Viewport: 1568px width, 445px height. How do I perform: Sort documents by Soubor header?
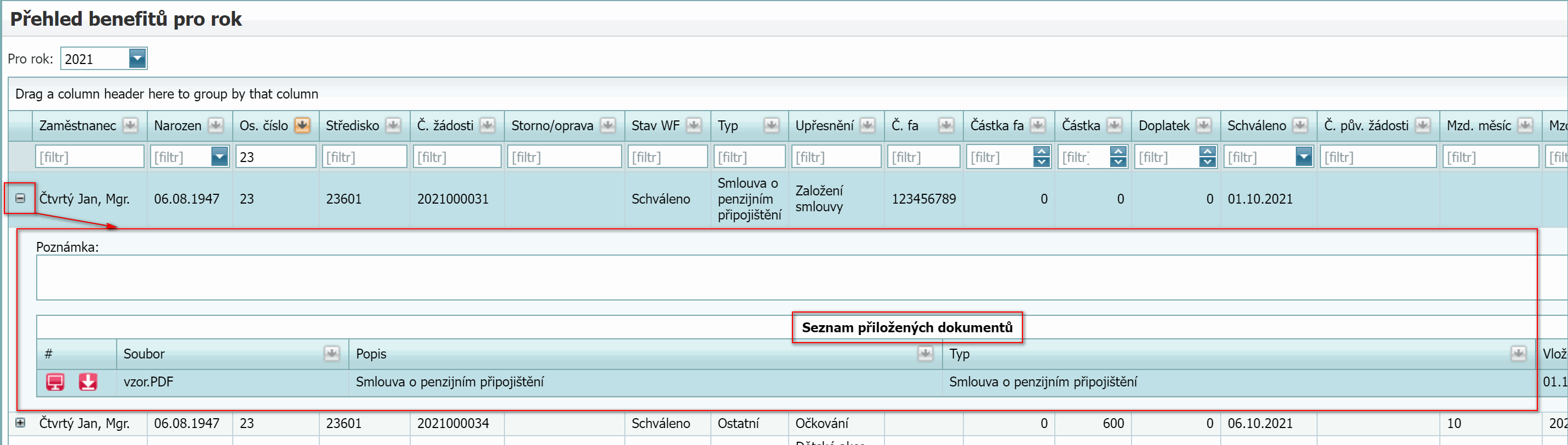click(x=144, y=353)
